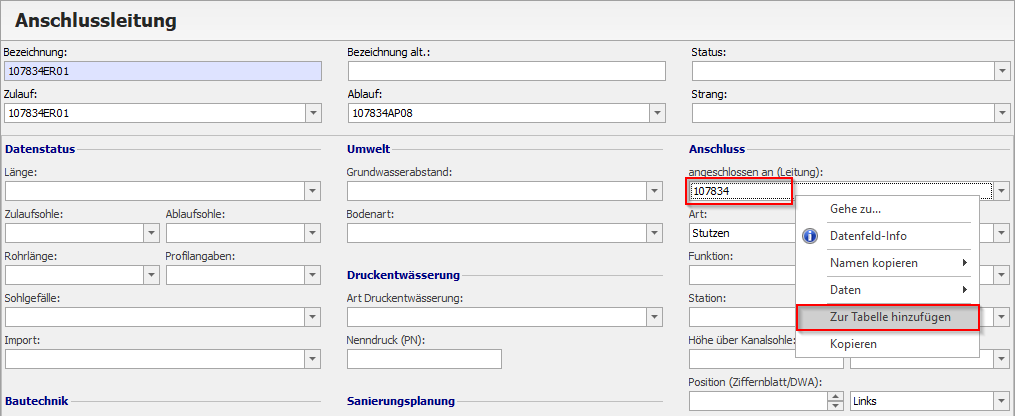Viewport: 1015px width, 416px height.
Task: Focus the 'Bezeichnung alt.' text field
Action: coord(506,71)
